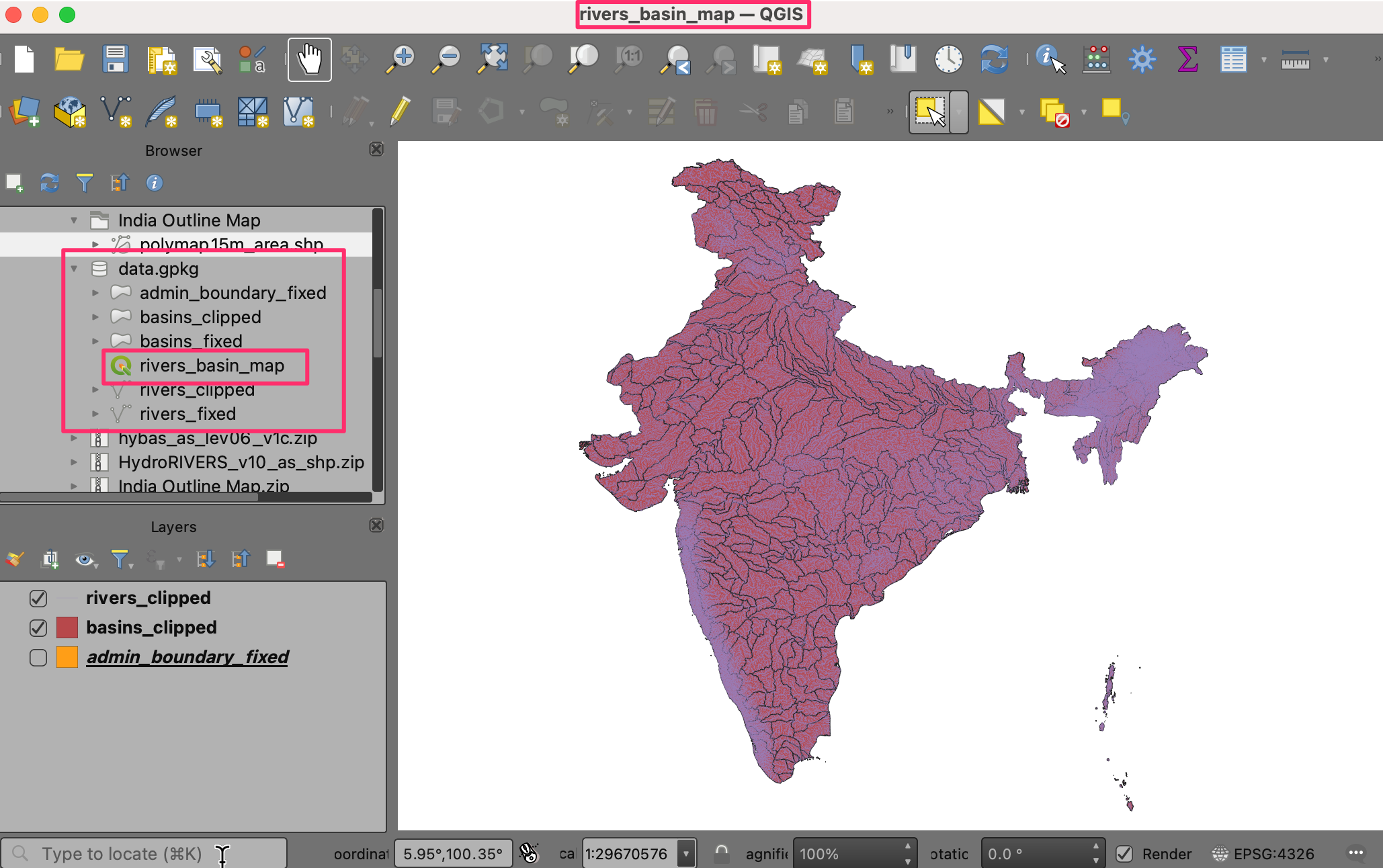Viewport: 1383px width, 868px height.
Task: Click the Refresh map canvas icon
Action: (994, 60)
